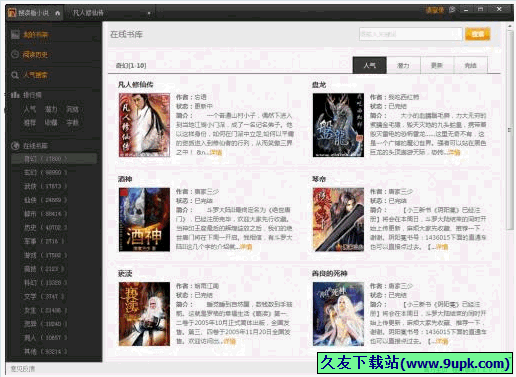Open the main menu icon beside the login link
Viewport: 516px width, 377px height.
(x=452, y=10)
